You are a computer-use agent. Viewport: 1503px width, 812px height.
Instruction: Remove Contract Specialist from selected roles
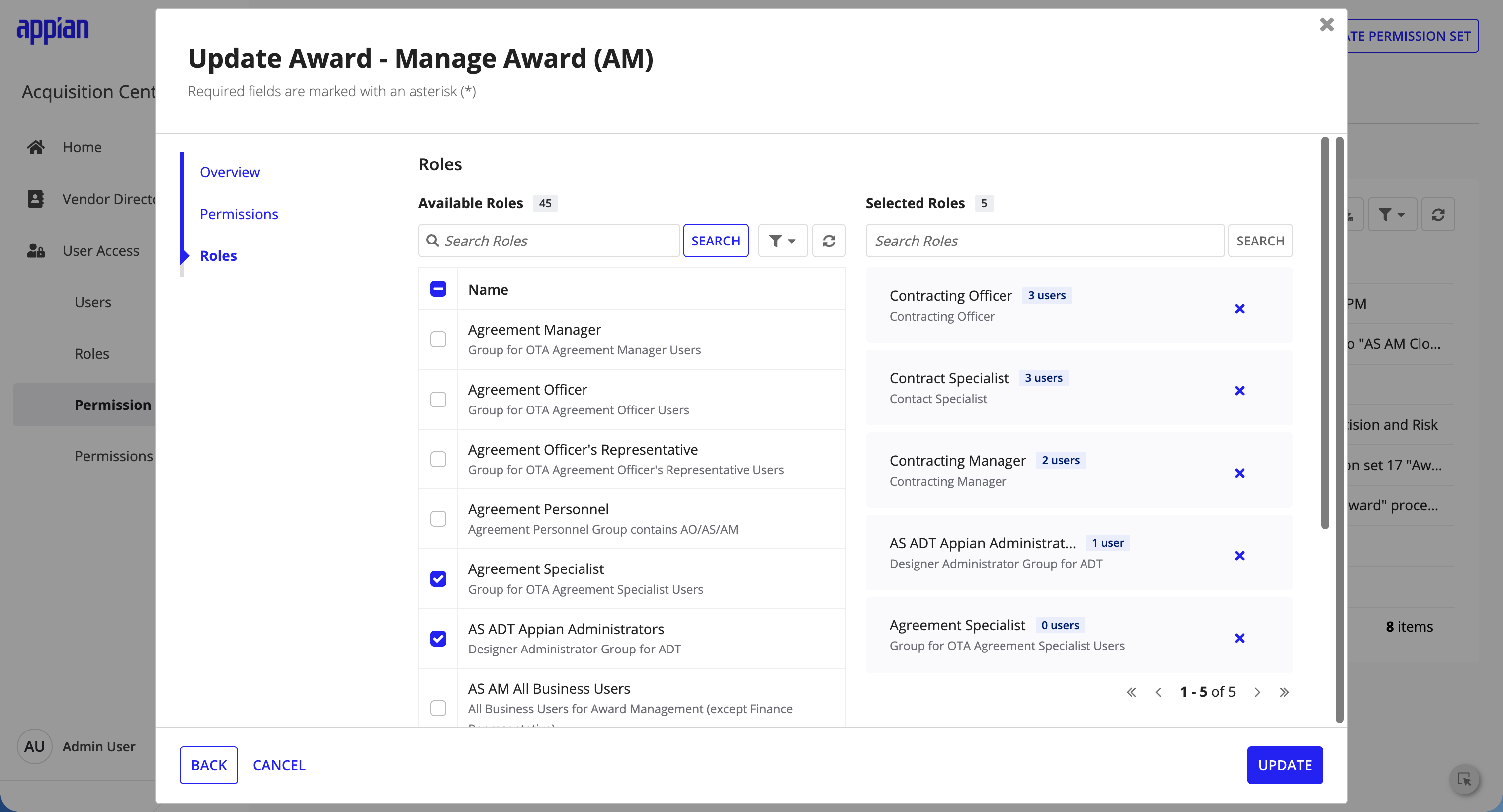pos(1239,391)
